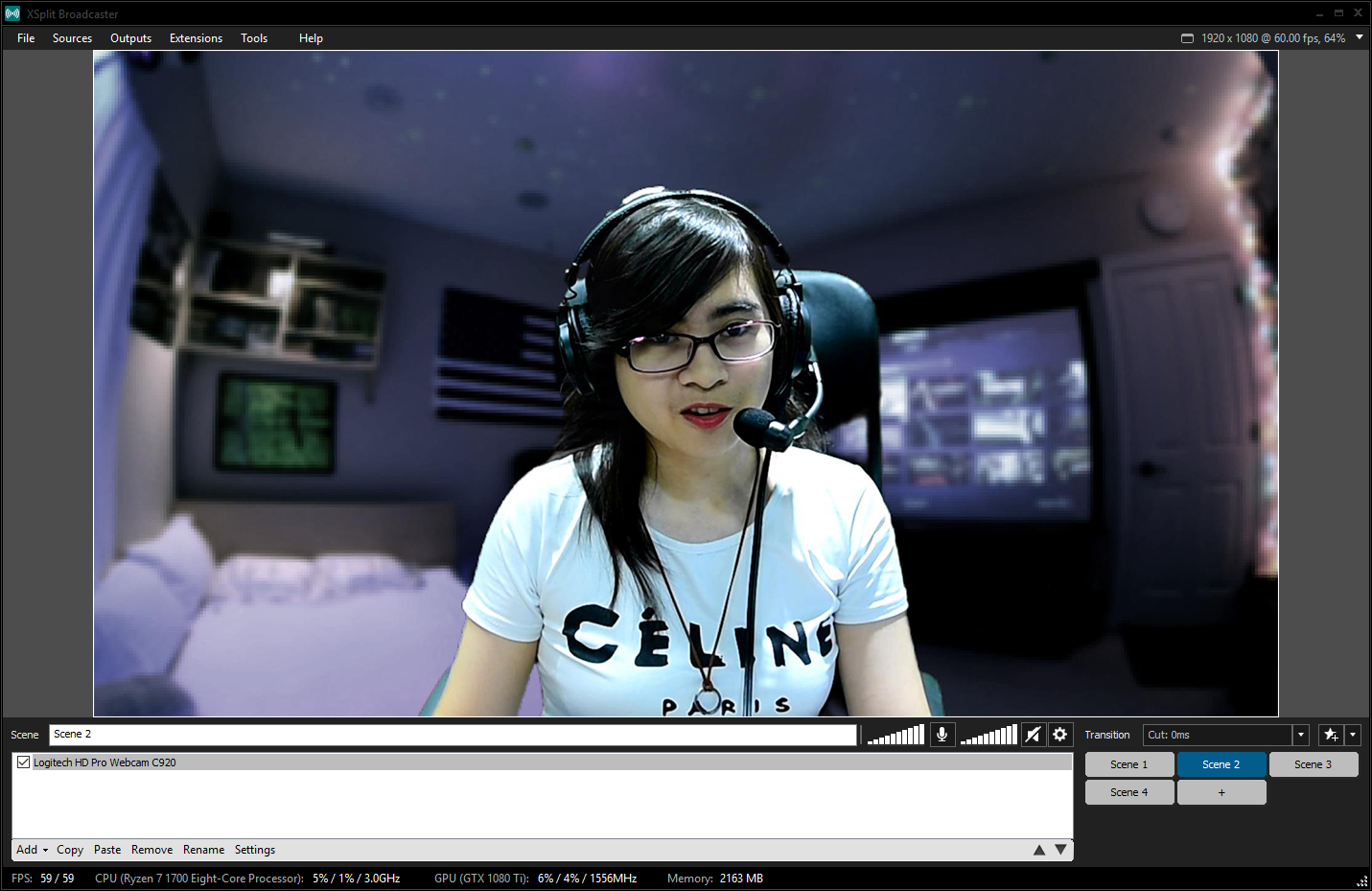Open the Extensions menu

coord(196,38)
